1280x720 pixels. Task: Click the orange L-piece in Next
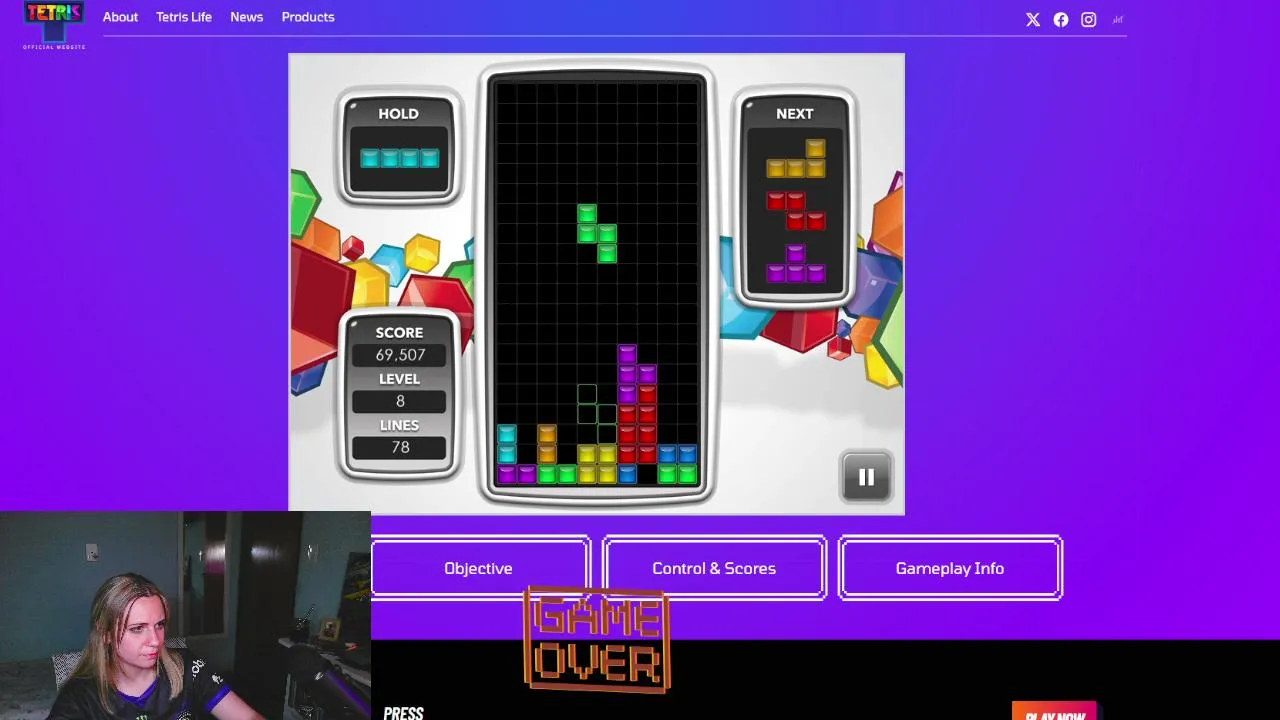(x=796, y=159)
